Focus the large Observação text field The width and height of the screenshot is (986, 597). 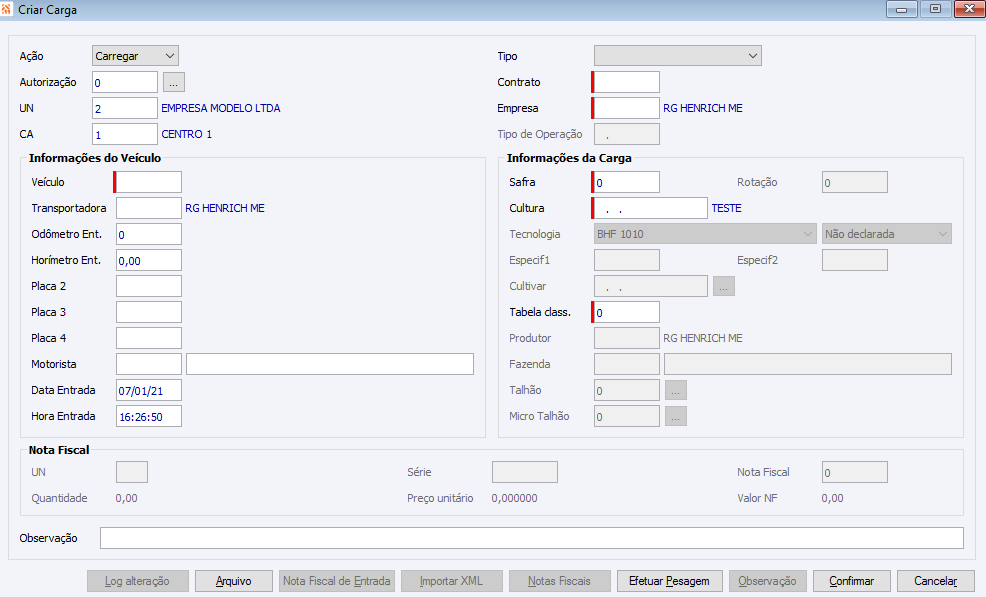(x=532, y=538)
